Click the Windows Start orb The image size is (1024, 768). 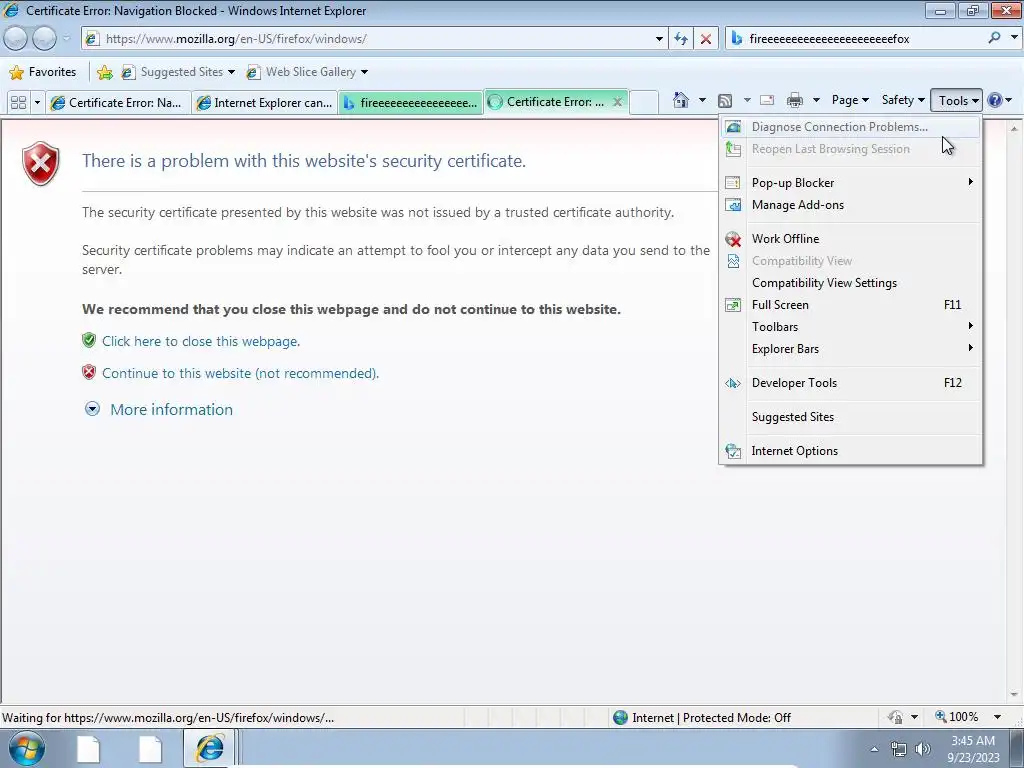pos(26,748)
